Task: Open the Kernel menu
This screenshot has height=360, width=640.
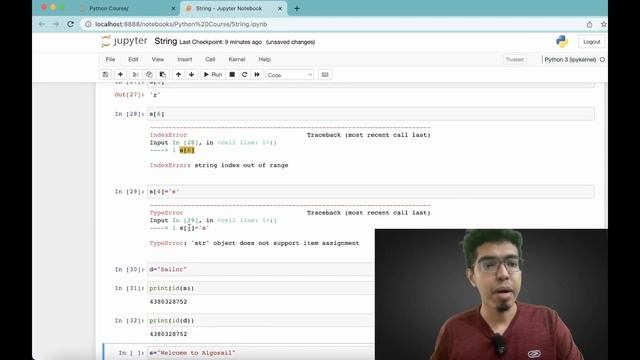Action: (237, 59)
